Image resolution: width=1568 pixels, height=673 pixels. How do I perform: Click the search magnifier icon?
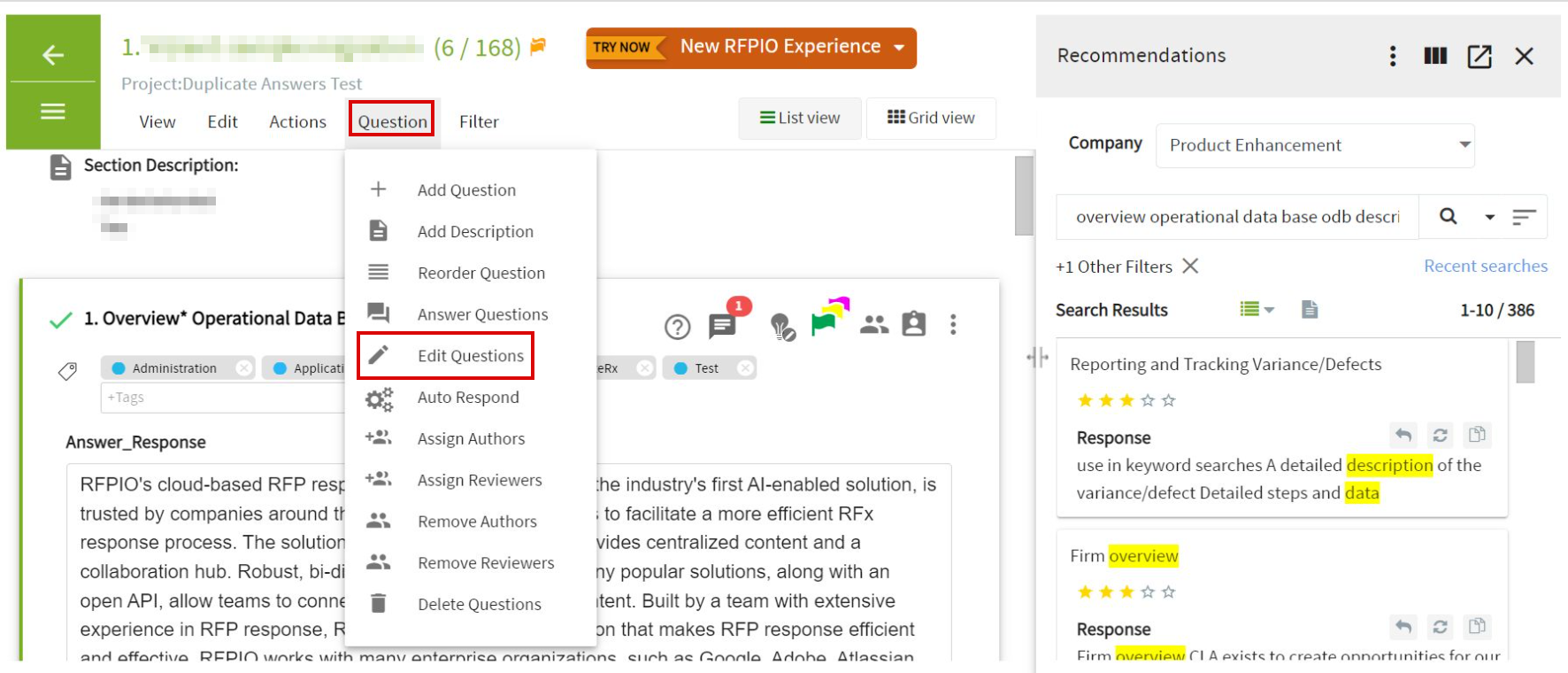pos(1449,216)
